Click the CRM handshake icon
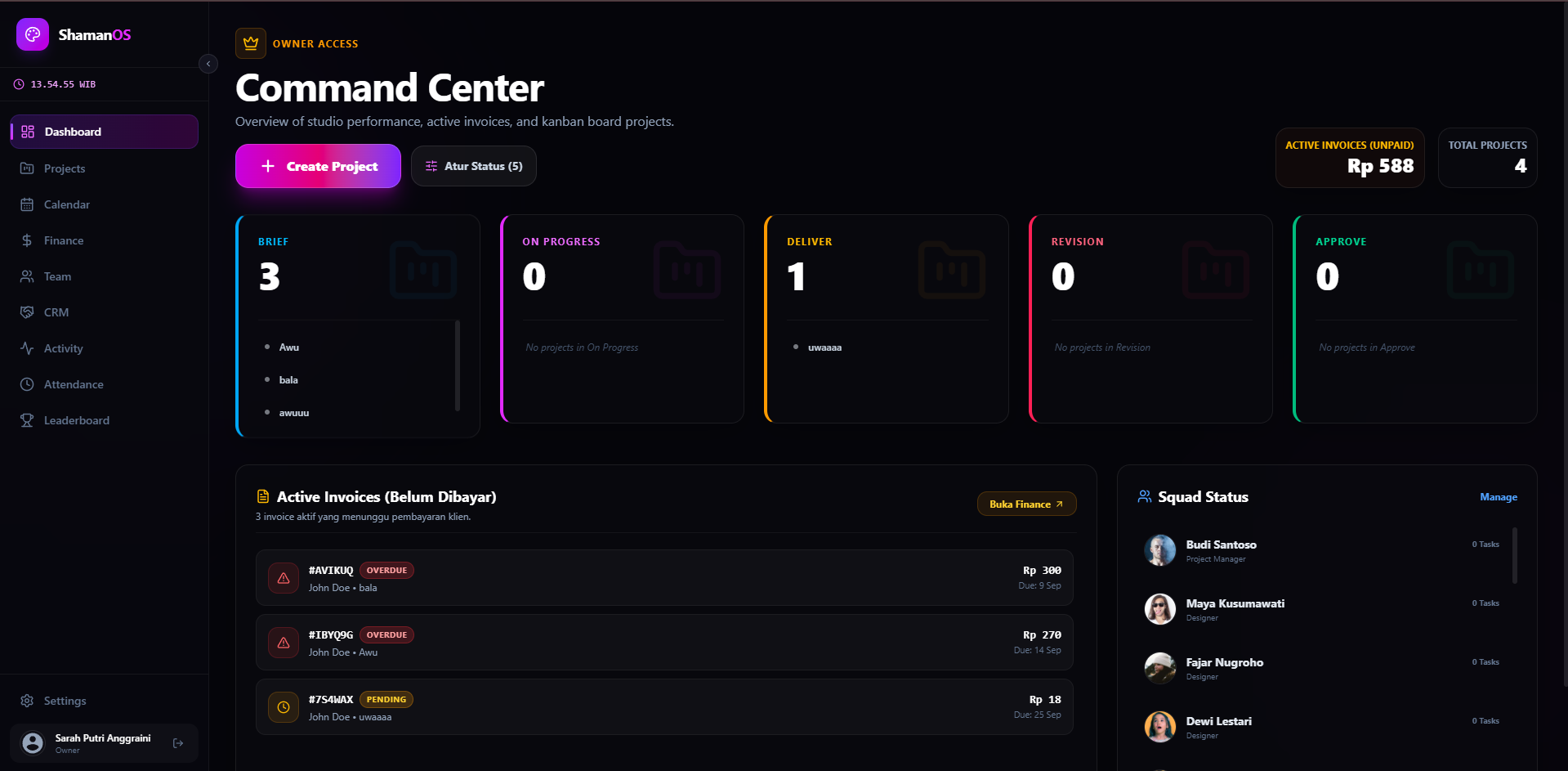The height and width of the screenshot is (771, 1568). (x=27, y=312)
